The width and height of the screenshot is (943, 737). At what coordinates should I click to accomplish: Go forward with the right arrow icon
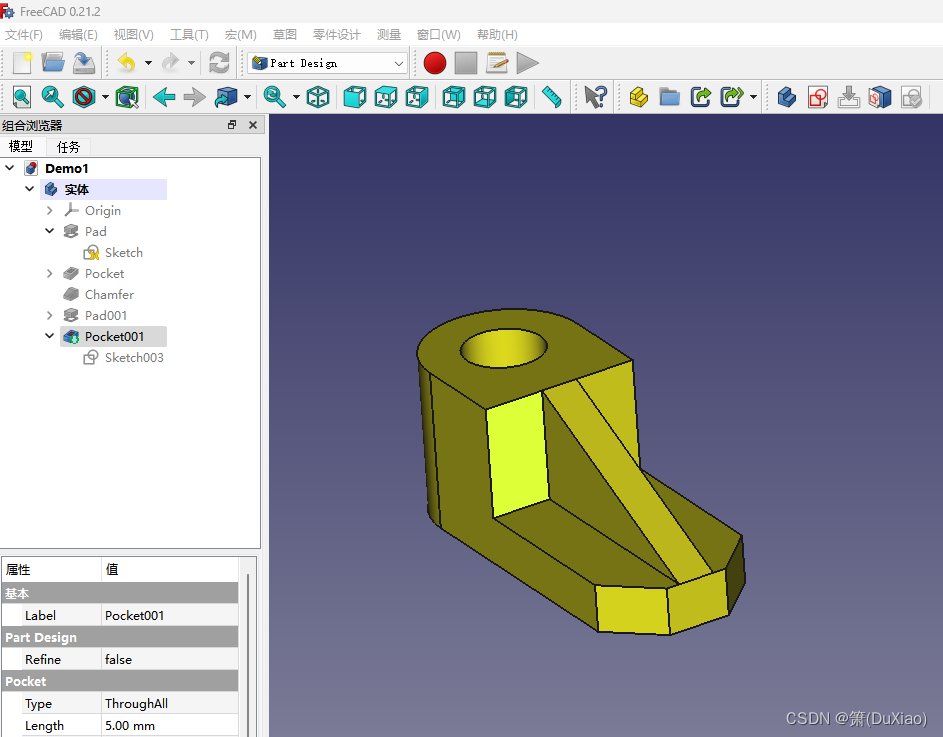[x=195, y=97]
